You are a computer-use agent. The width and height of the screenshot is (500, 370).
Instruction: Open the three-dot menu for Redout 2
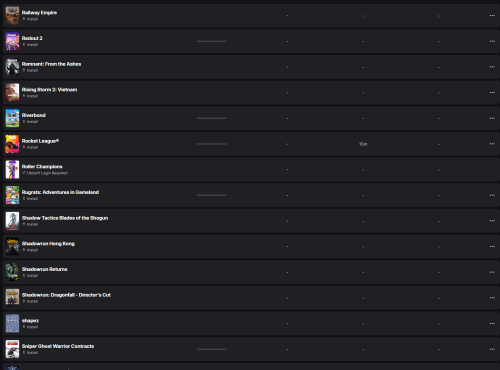tap(492, 41)
